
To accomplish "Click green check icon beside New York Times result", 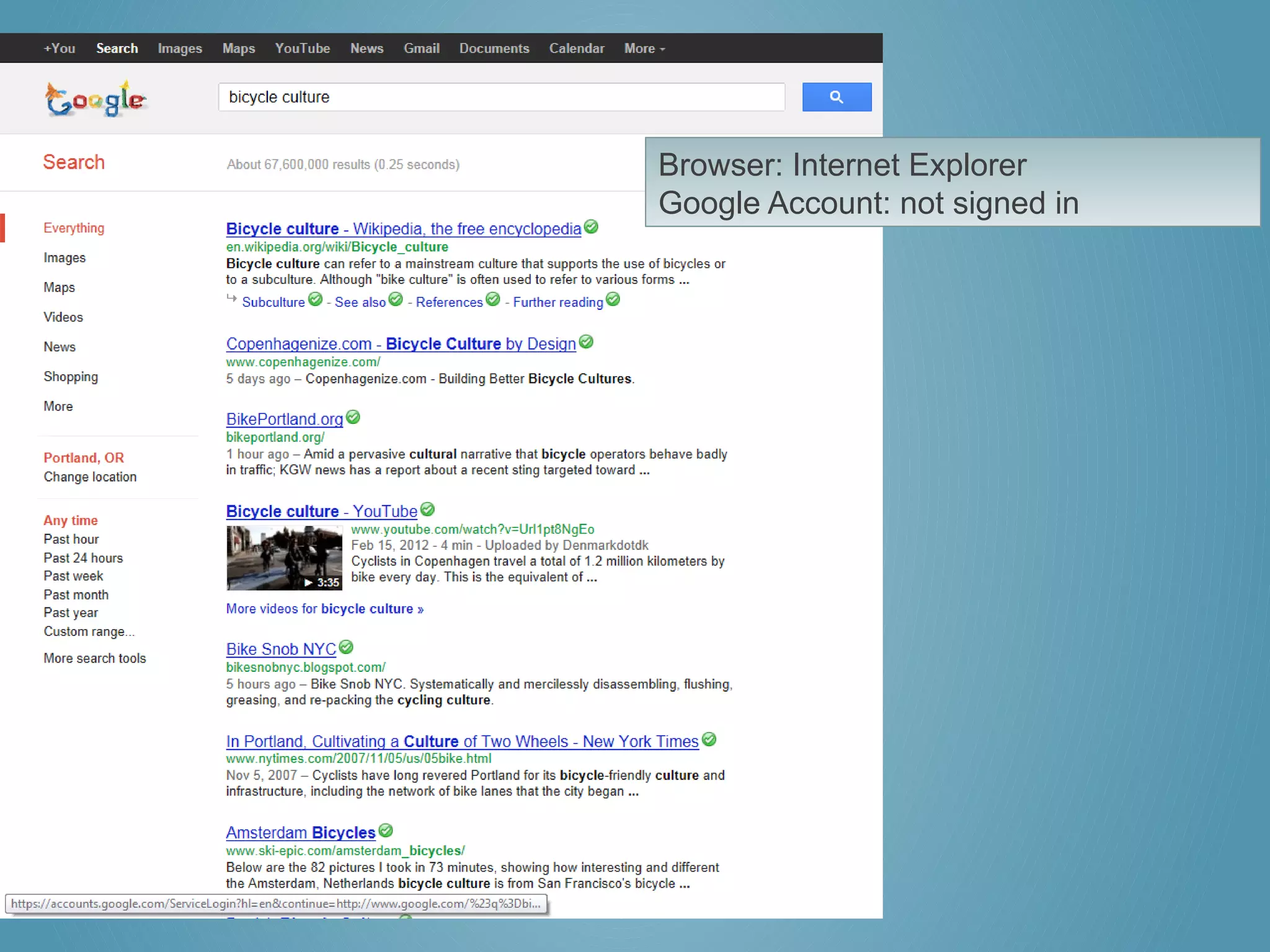I will [709, 739].
